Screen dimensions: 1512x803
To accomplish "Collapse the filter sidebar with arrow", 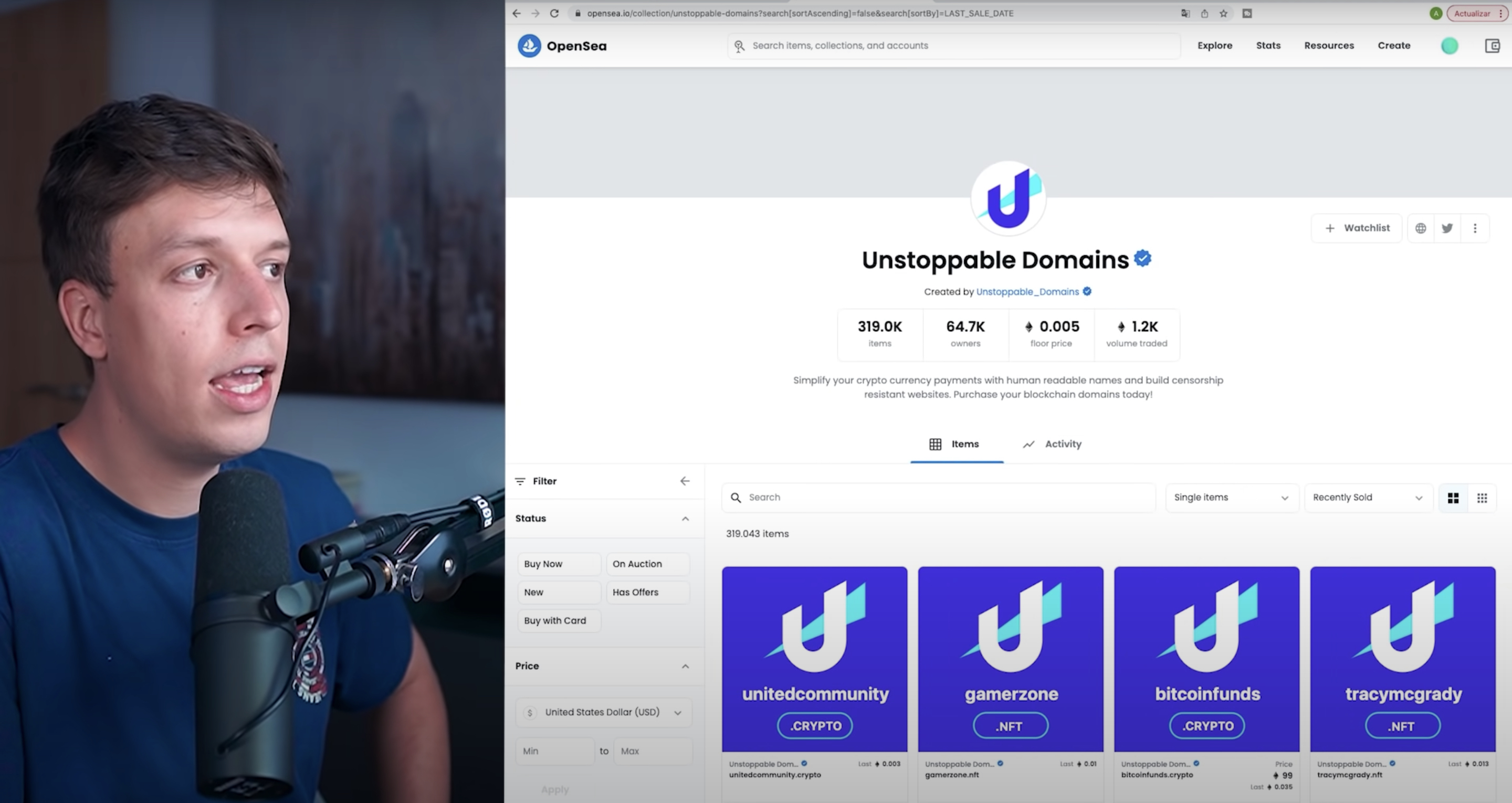I will (685, 481).
